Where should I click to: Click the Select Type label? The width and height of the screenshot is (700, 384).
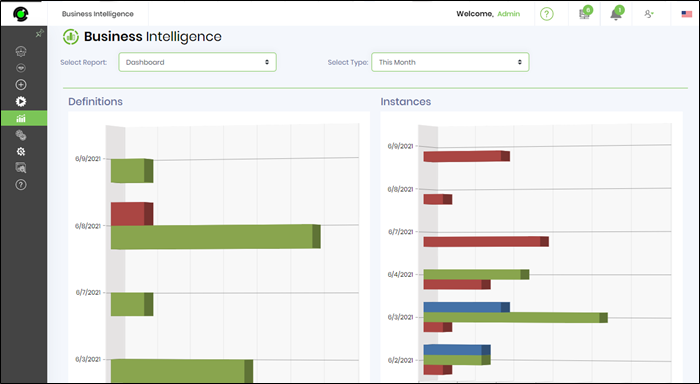[x=348, y=62]
